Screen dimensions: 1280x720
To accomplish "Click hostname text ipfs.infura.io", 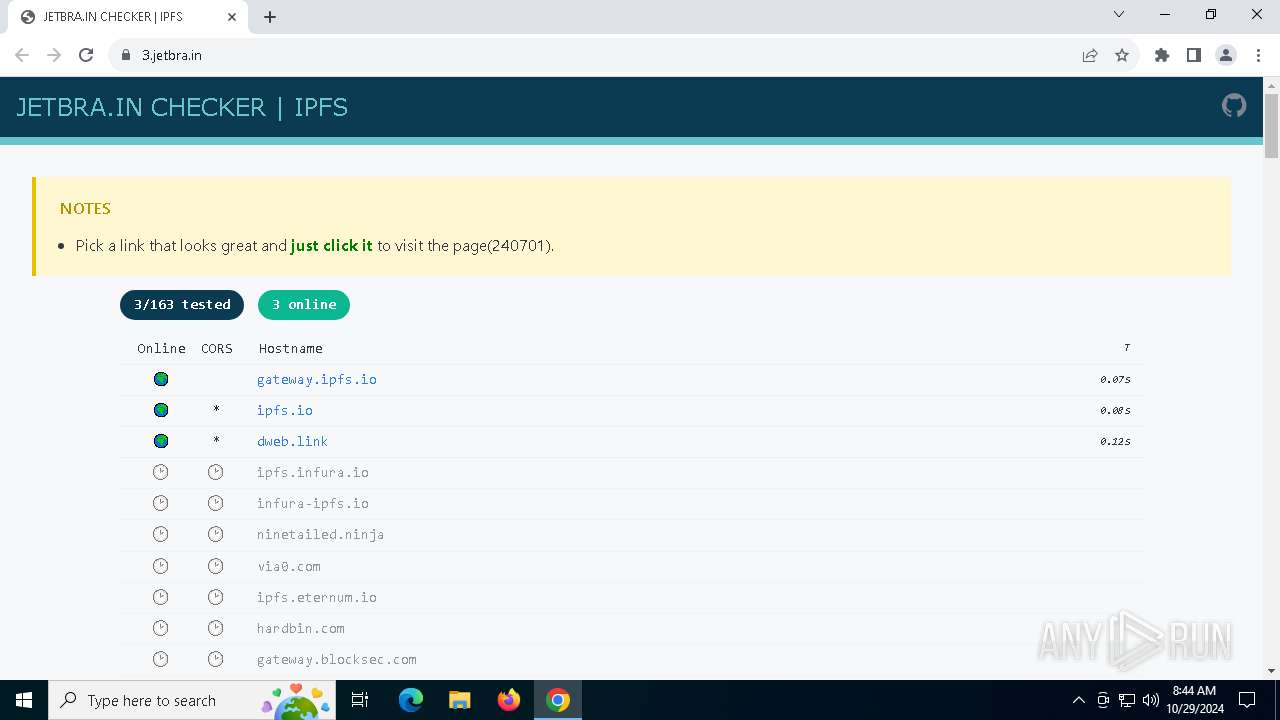I will coord(313,472).
